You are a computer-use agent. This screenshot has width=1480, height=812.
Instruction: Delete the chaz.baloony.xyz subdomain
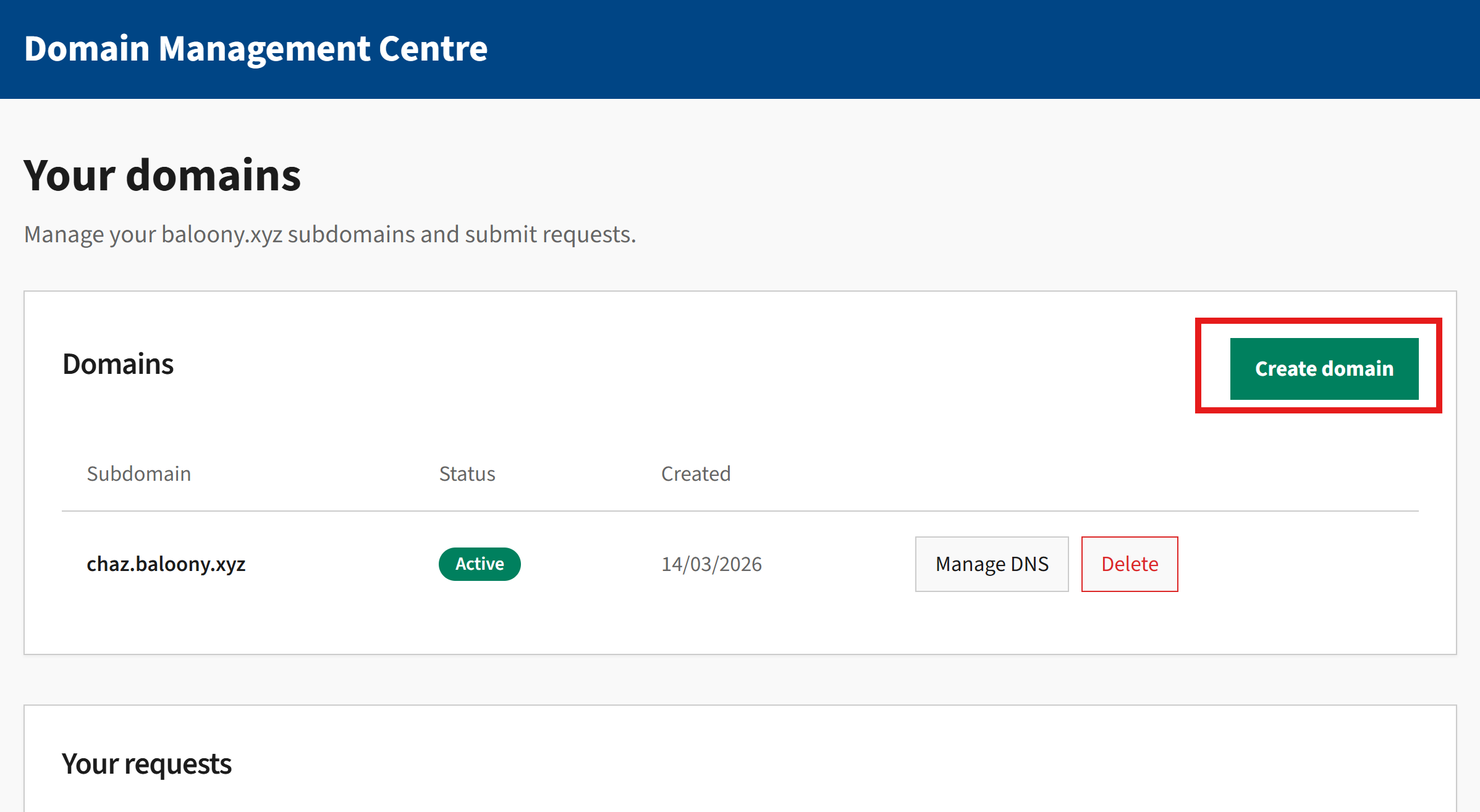coord(1129,564)
